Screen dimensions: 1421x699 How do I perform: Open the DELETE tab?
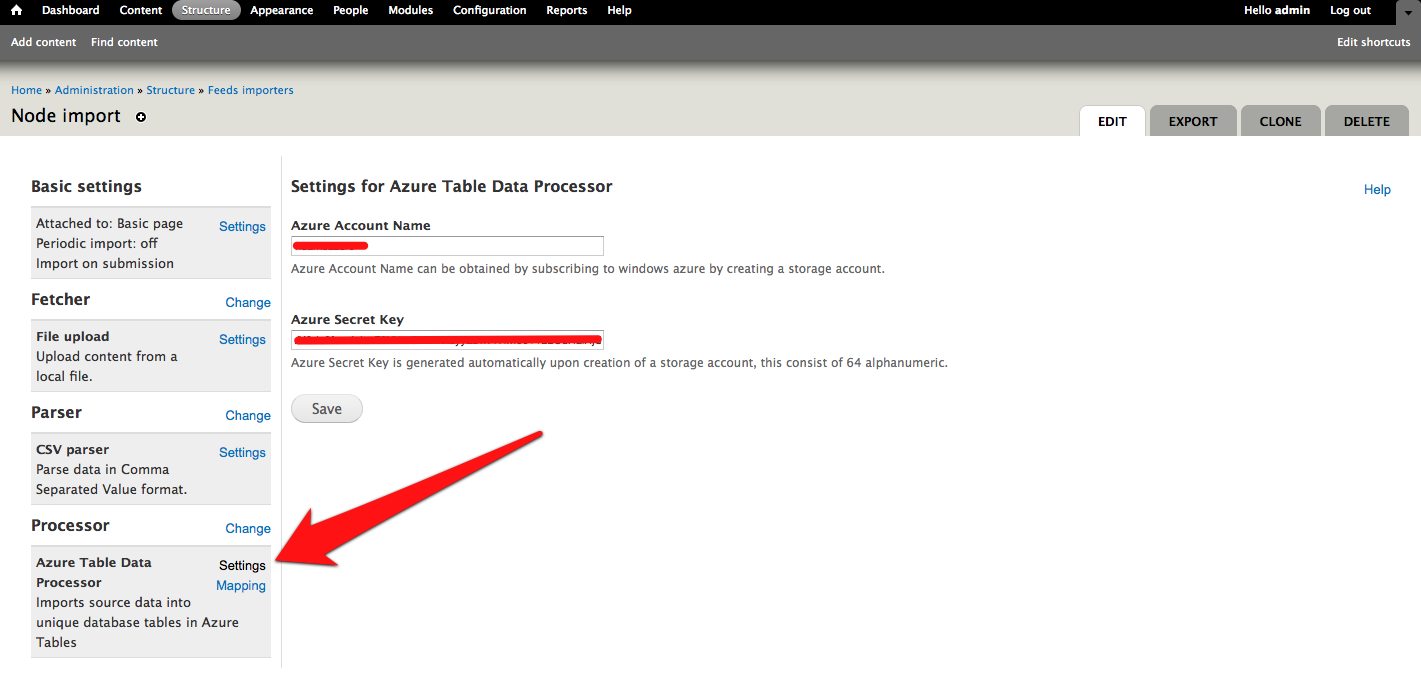click(1366, 120)
